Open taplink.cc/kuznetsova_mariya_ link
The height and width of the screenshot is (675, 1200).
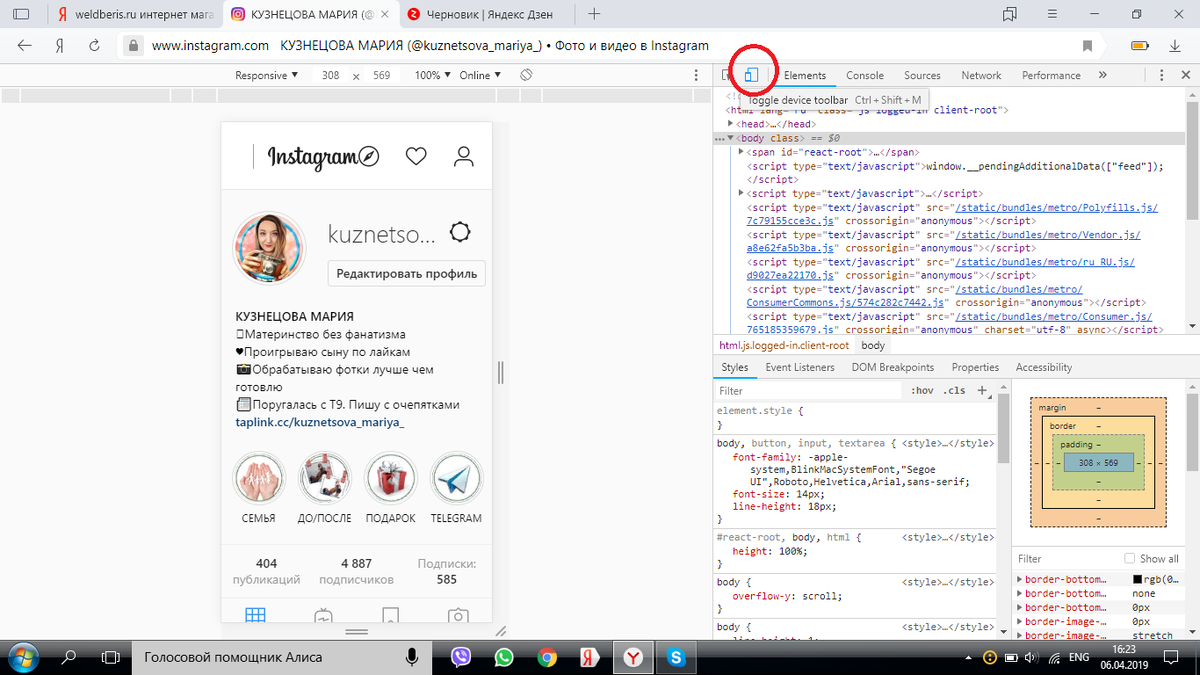click(x=320, y=423)
